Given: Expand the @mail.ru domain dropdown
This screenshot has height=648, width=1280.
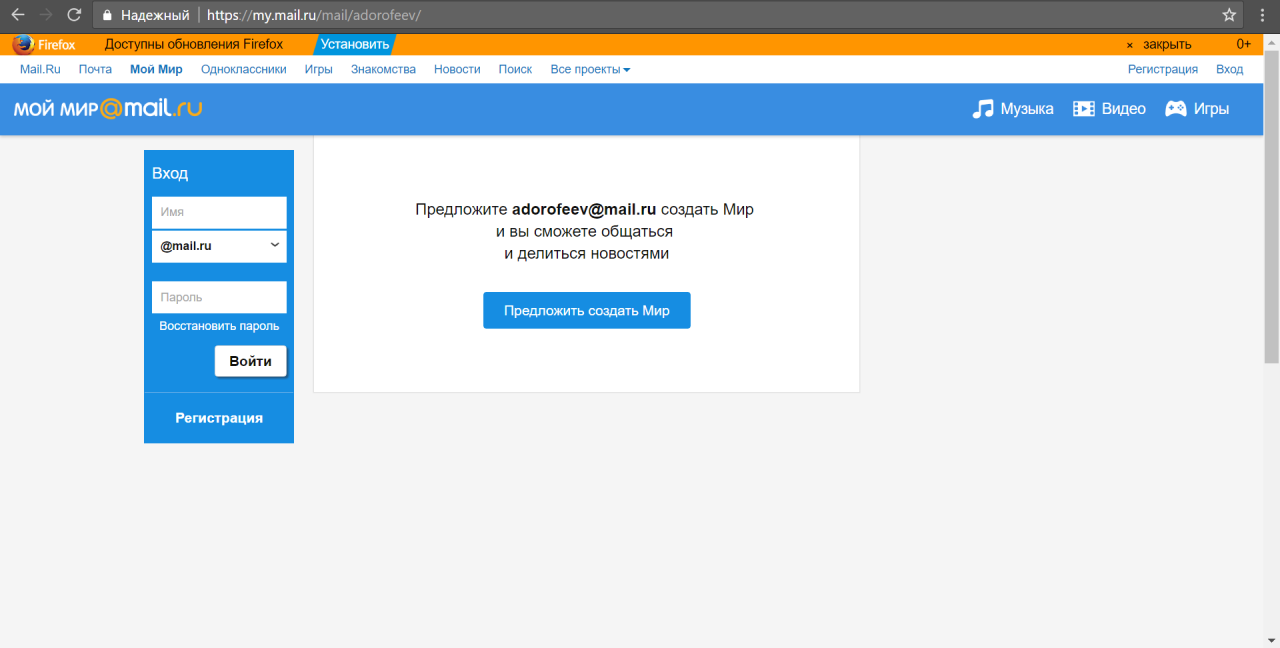Looking at the screenshot, I should click(219, 246).
